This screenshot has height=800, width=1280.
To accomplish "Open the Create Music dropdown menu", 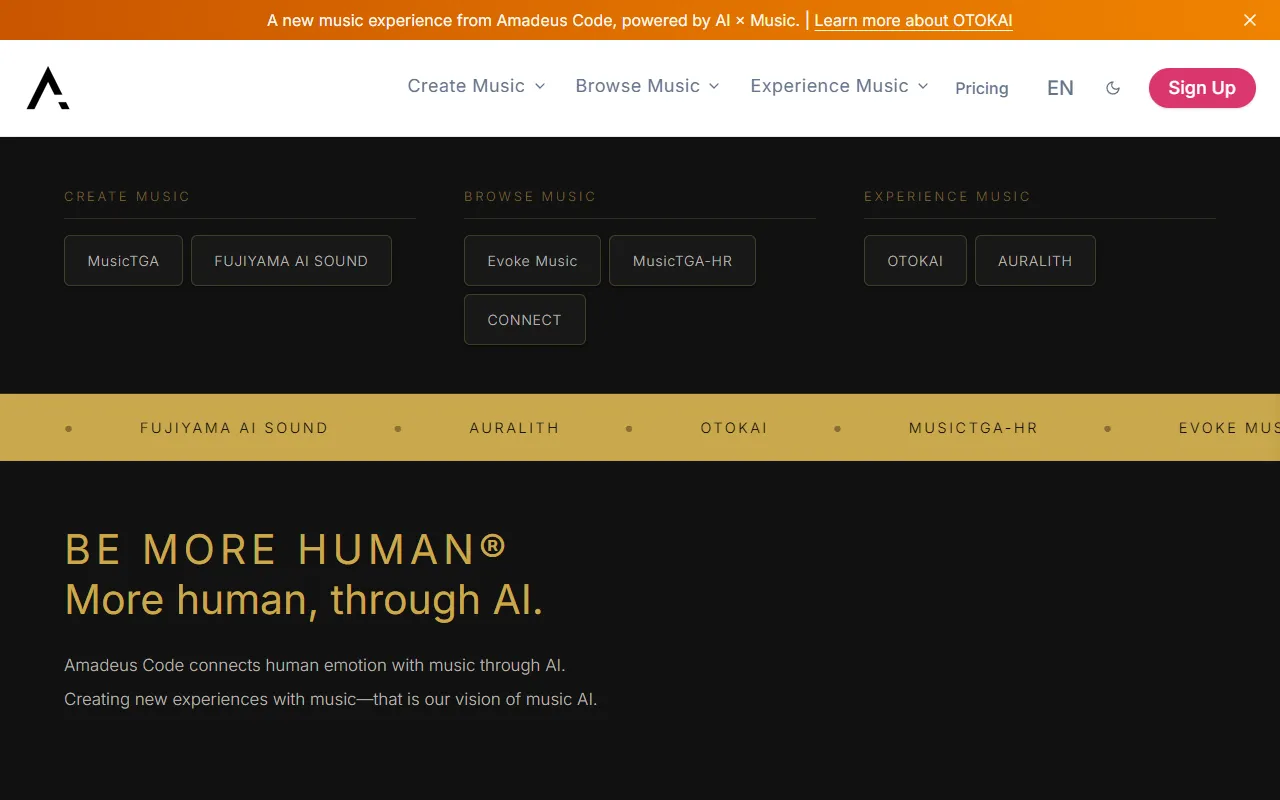I will pos(476,86).
